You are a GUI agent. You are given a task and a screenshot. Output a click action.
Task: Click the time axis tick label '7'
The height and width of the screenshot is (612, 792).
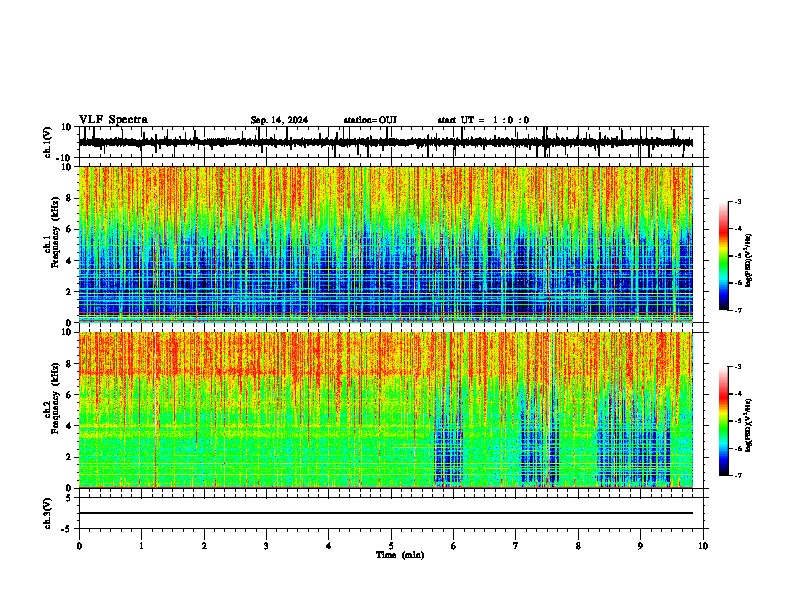(x=516, y=546)
